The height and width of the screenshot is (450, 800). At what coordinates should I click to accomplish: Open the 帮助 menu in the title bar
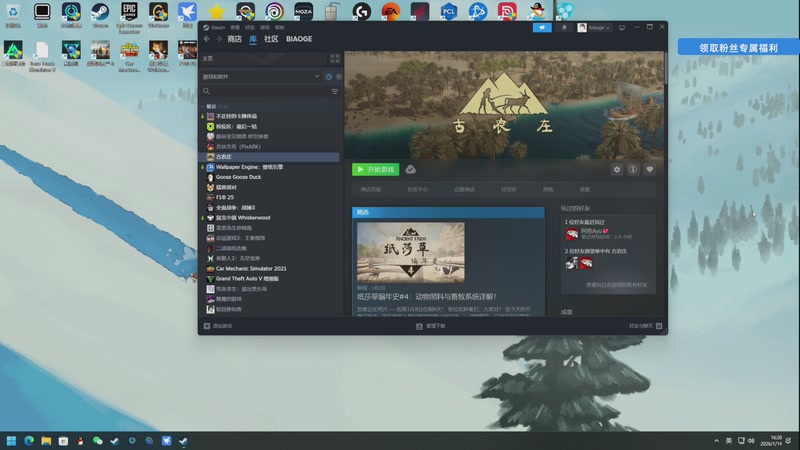click(x=280, y=28)
